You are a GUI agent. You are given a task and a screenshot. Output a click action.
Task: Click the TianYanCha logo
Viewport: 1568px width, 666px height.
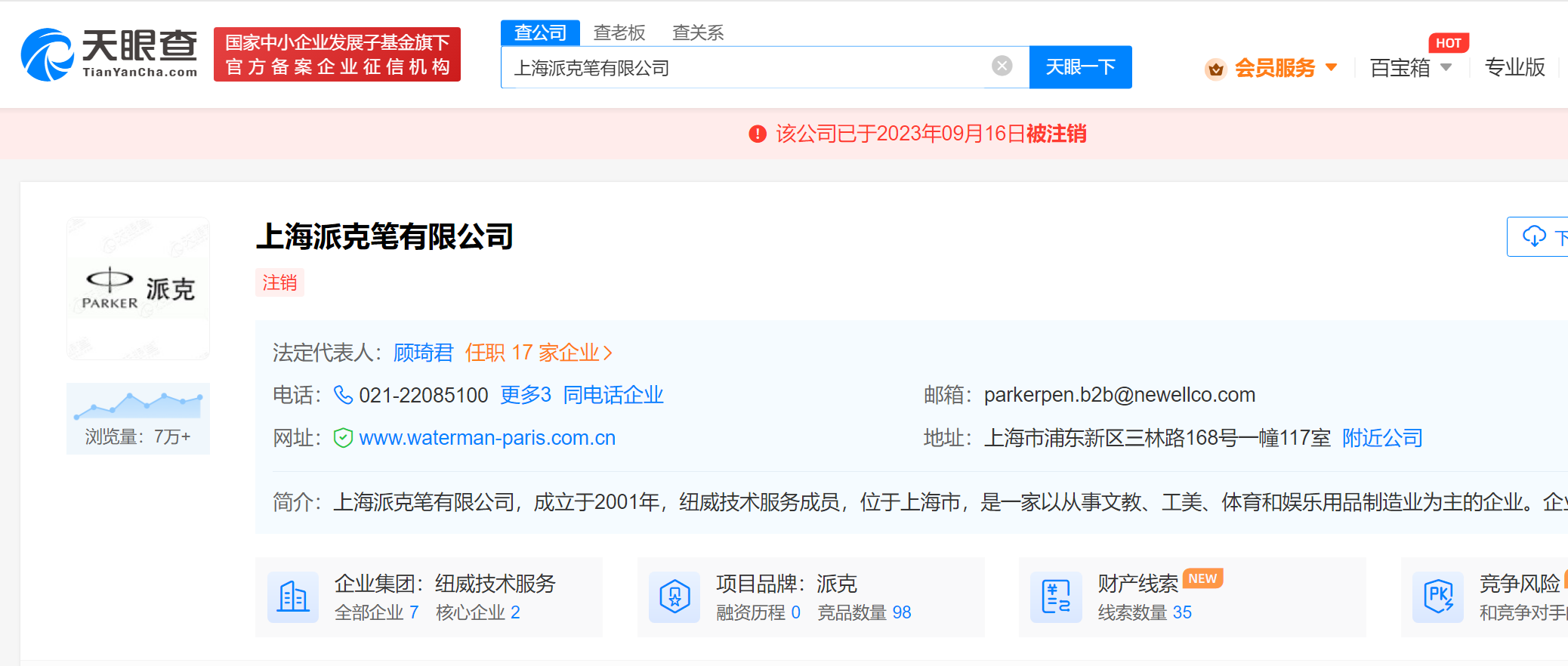pyautogui.click(x=109, y=54)
